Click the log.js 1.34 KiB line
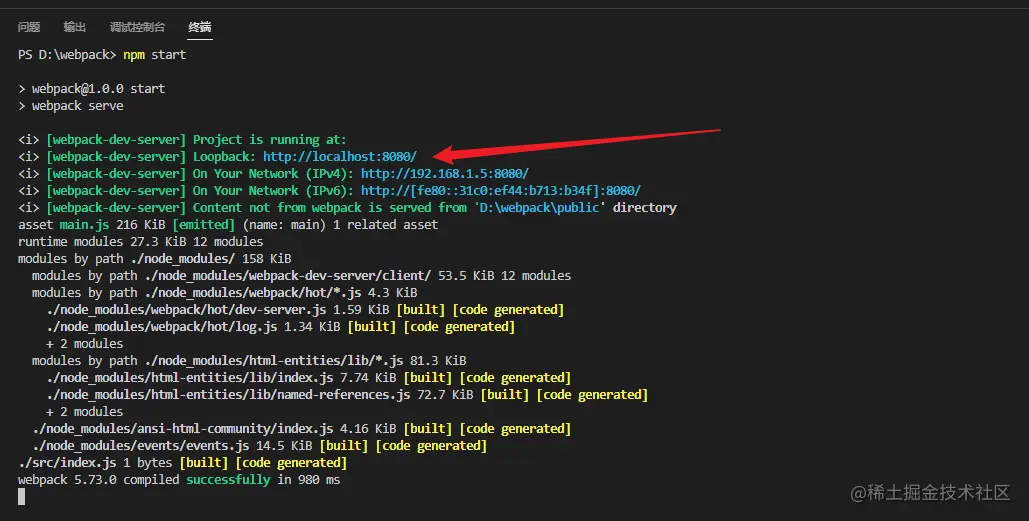This screenshot has width=1029, height=521. 281,327
